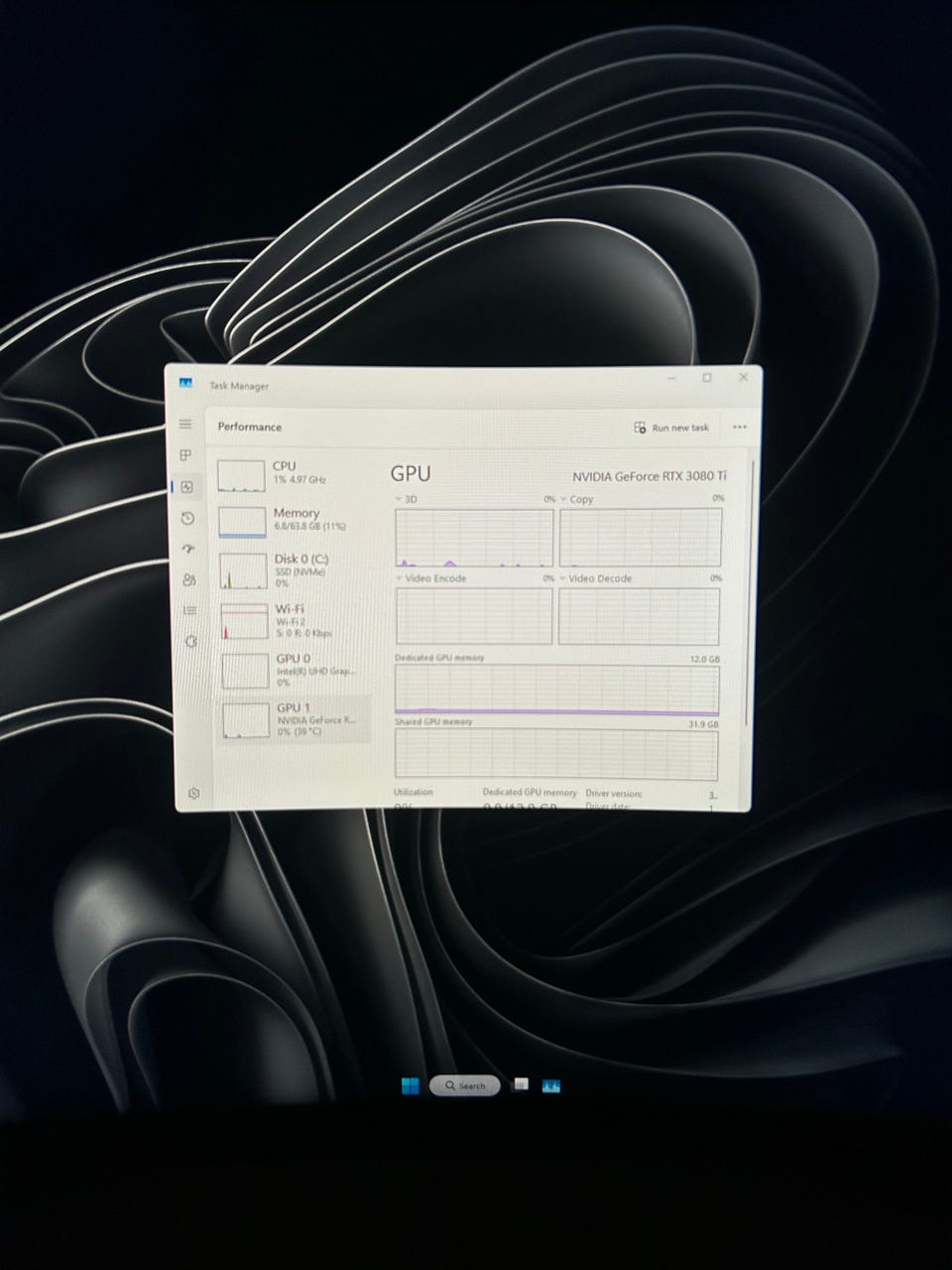952x1270 pixels.
Task: Open the App history page icon
Action: (x=187, y=518)
